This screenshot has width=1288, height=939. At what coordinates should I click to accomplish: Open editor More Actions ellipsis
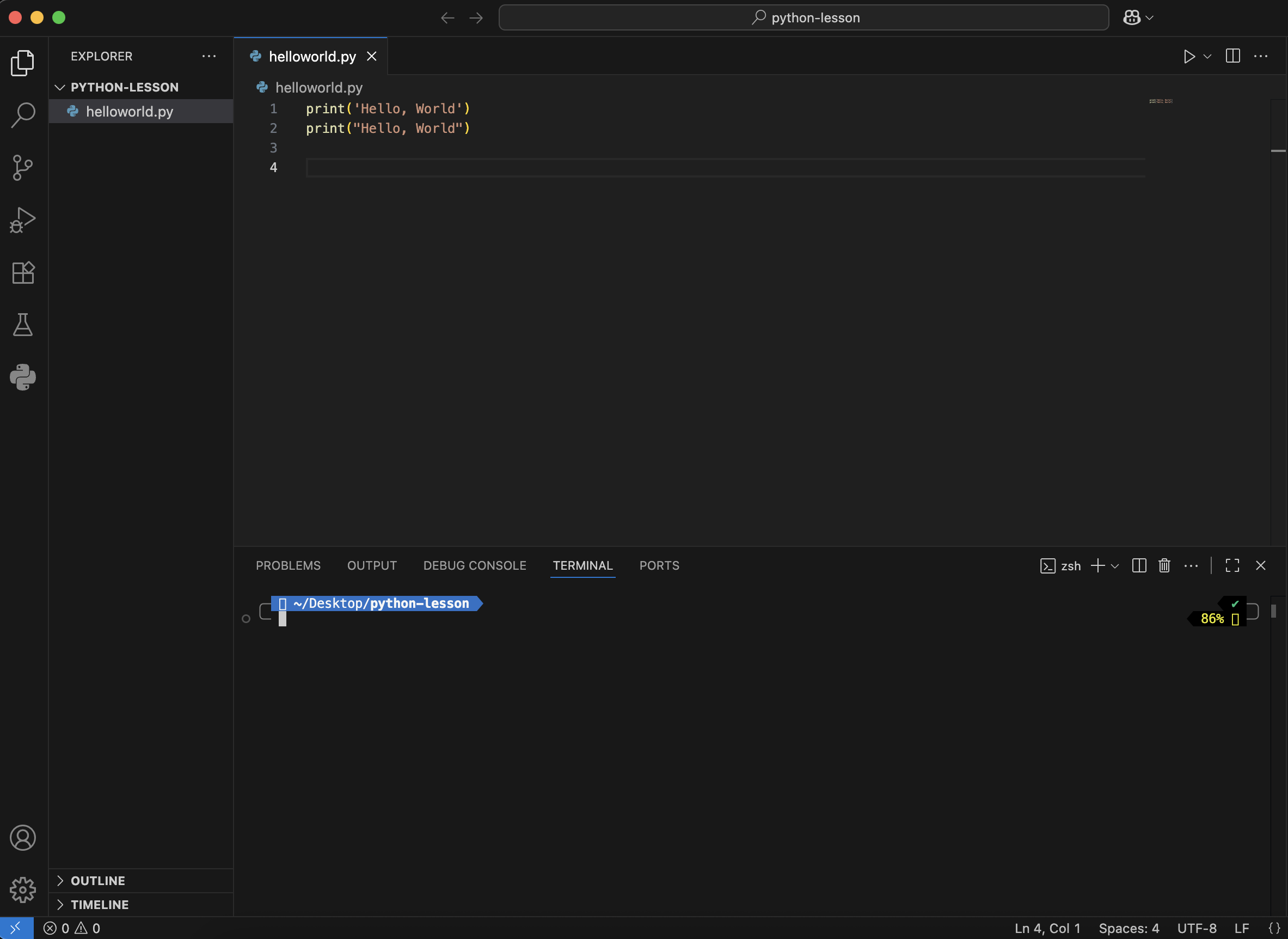[1261, 56]
